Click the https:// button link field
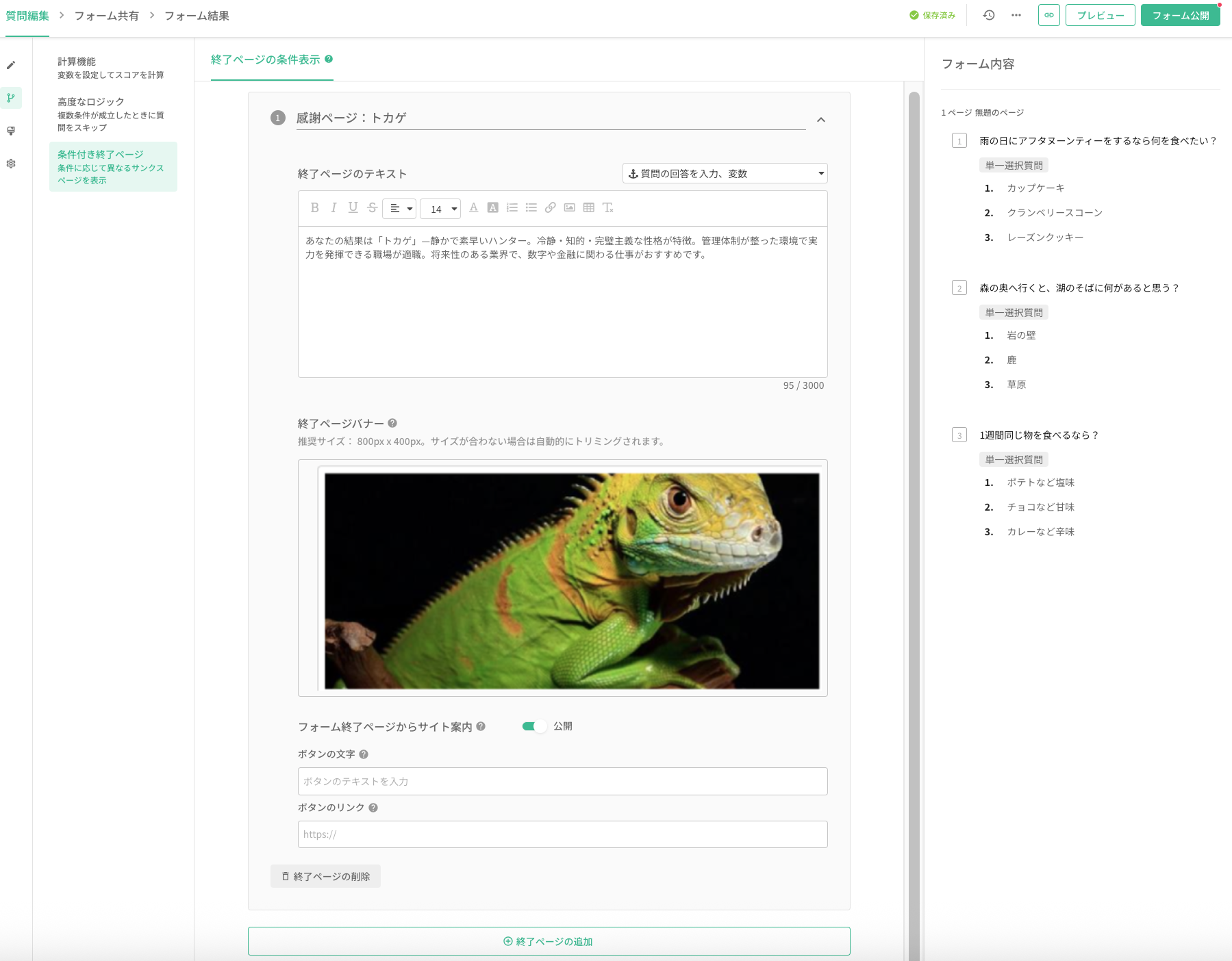Image resolution: width=1232 pixels, height=961 pixels. pyautogui.click(x=563, y=834)
